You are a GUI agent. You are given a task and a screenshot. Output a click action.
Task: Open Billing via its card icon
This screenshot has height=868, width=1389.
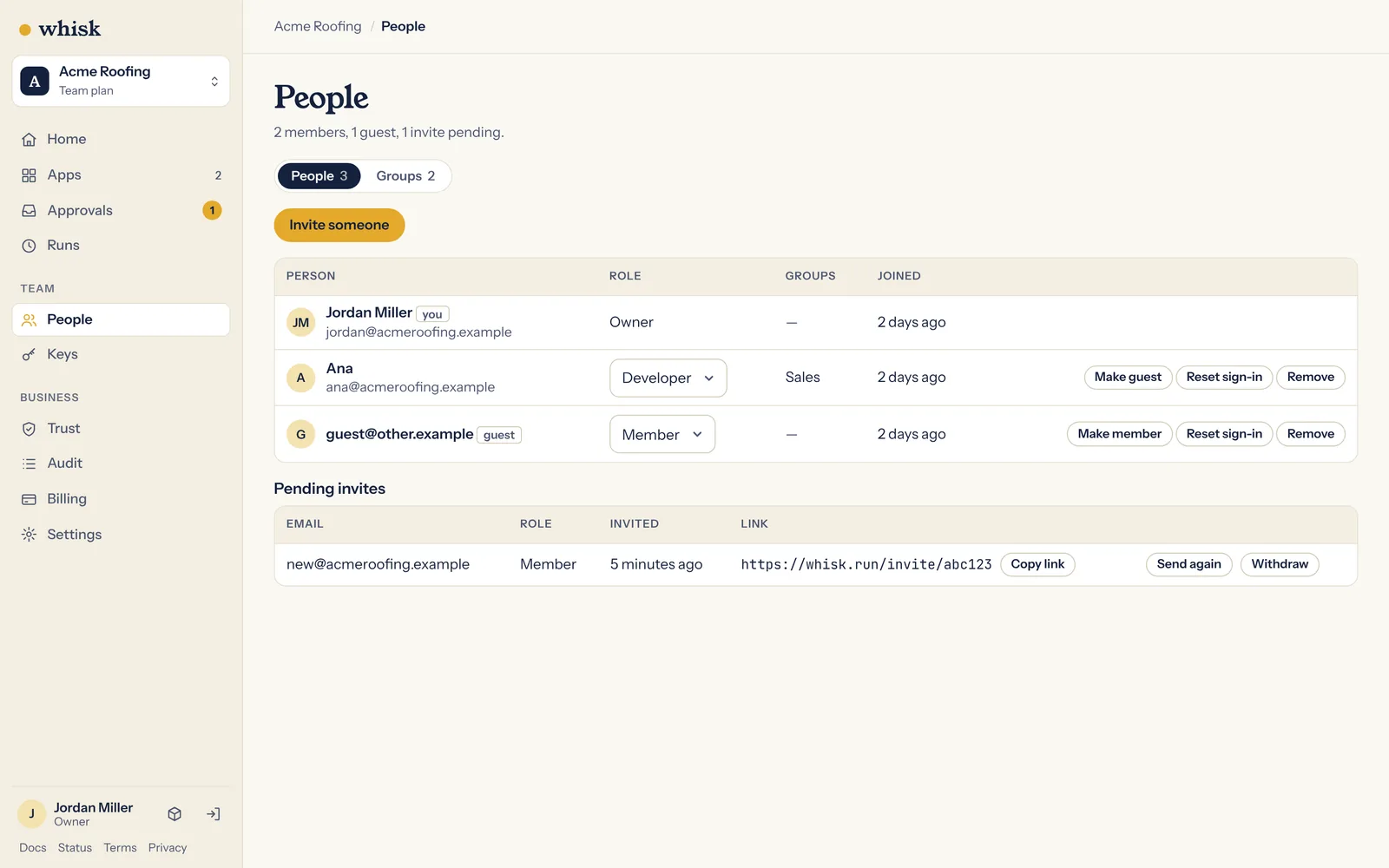[x=29, y=499]
